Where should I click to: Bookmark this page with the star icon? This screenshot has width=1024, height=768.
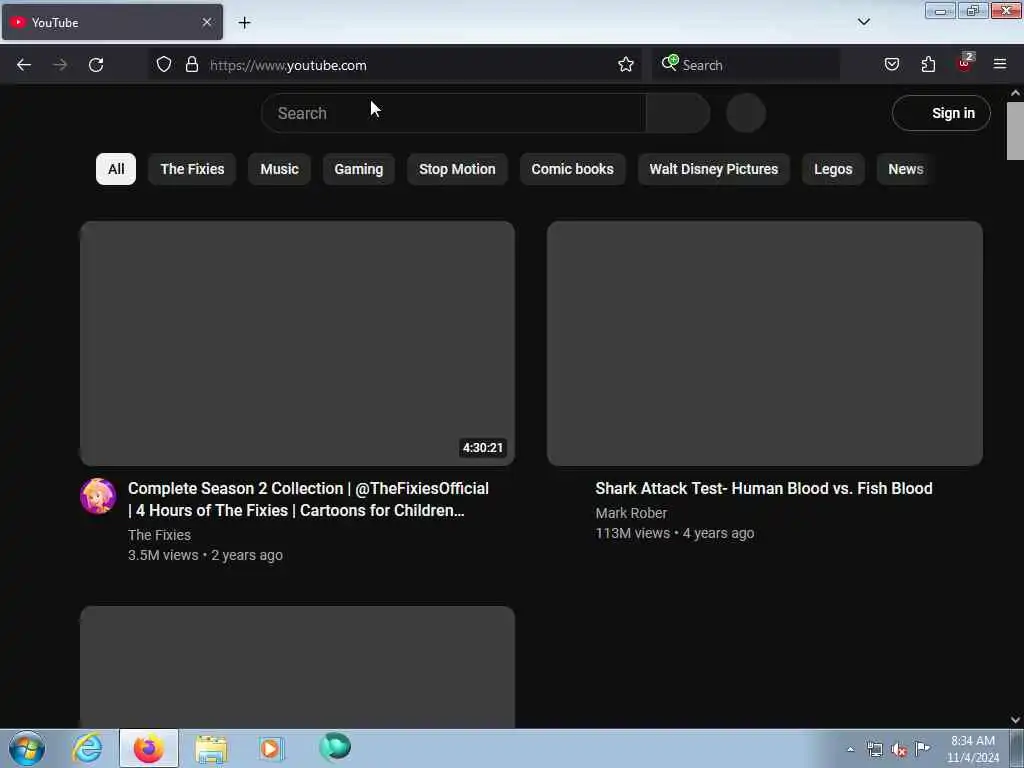tap(626, 64)
